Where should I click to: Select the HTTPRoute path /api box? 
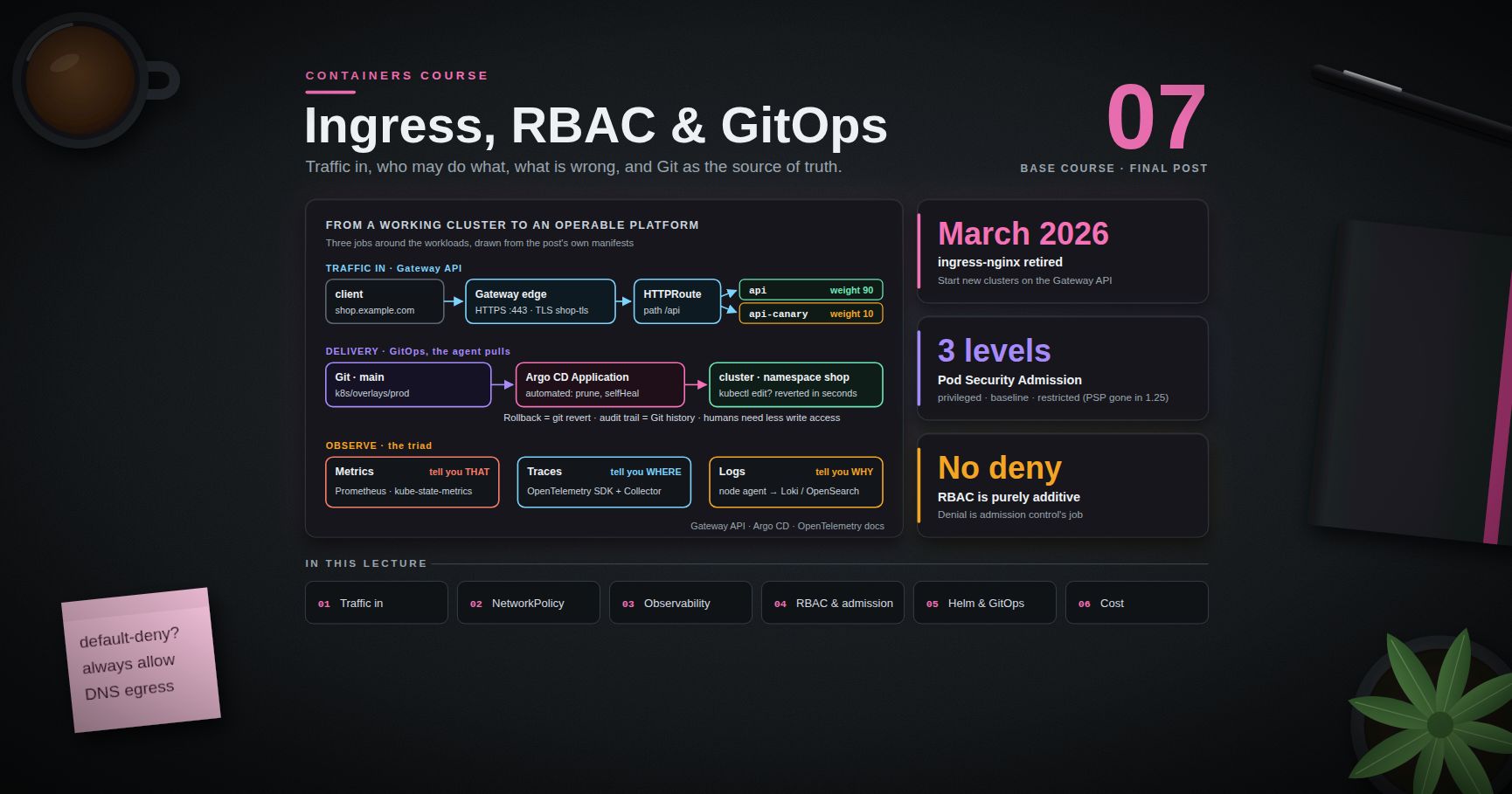[676, 301]
